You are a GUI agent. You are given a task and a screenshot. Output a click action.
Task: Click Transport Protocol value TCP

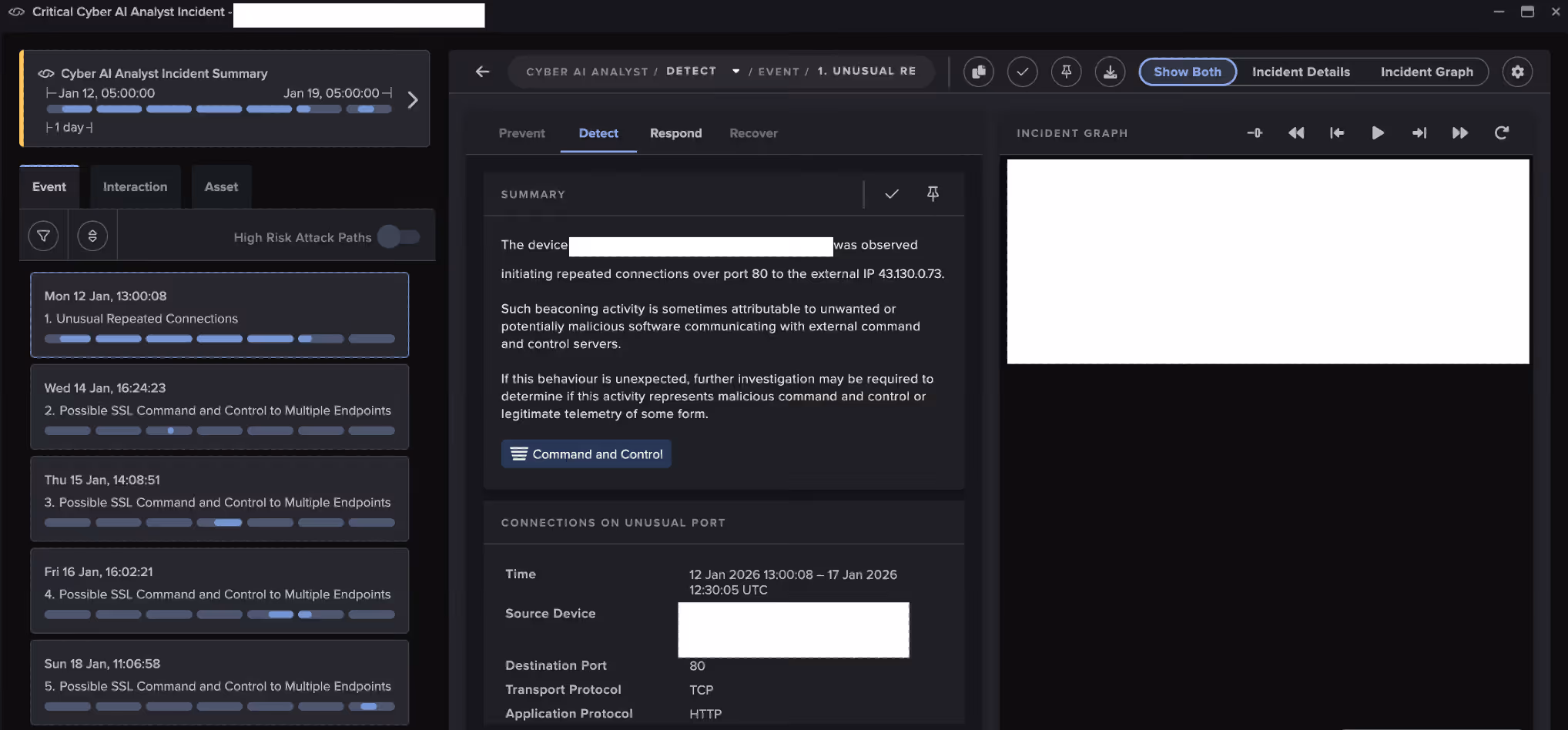(701, 690)
